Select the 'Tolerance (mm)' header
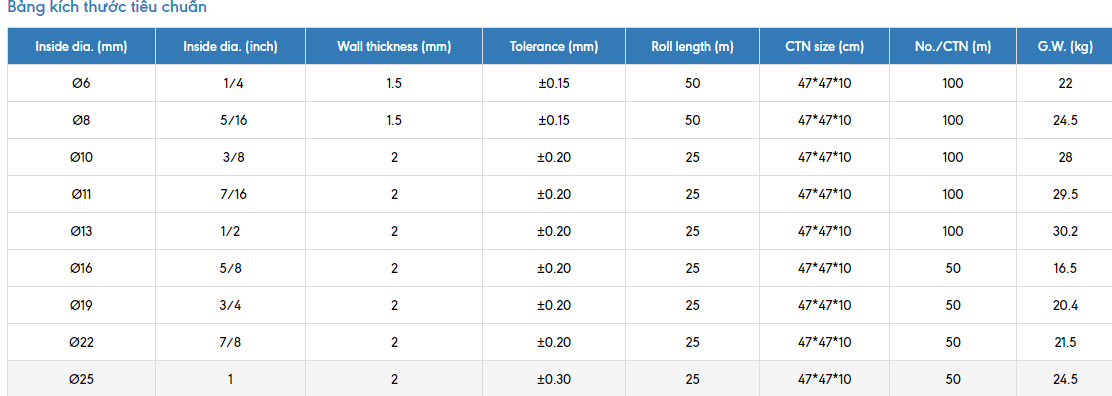 (x=554, y=47)
